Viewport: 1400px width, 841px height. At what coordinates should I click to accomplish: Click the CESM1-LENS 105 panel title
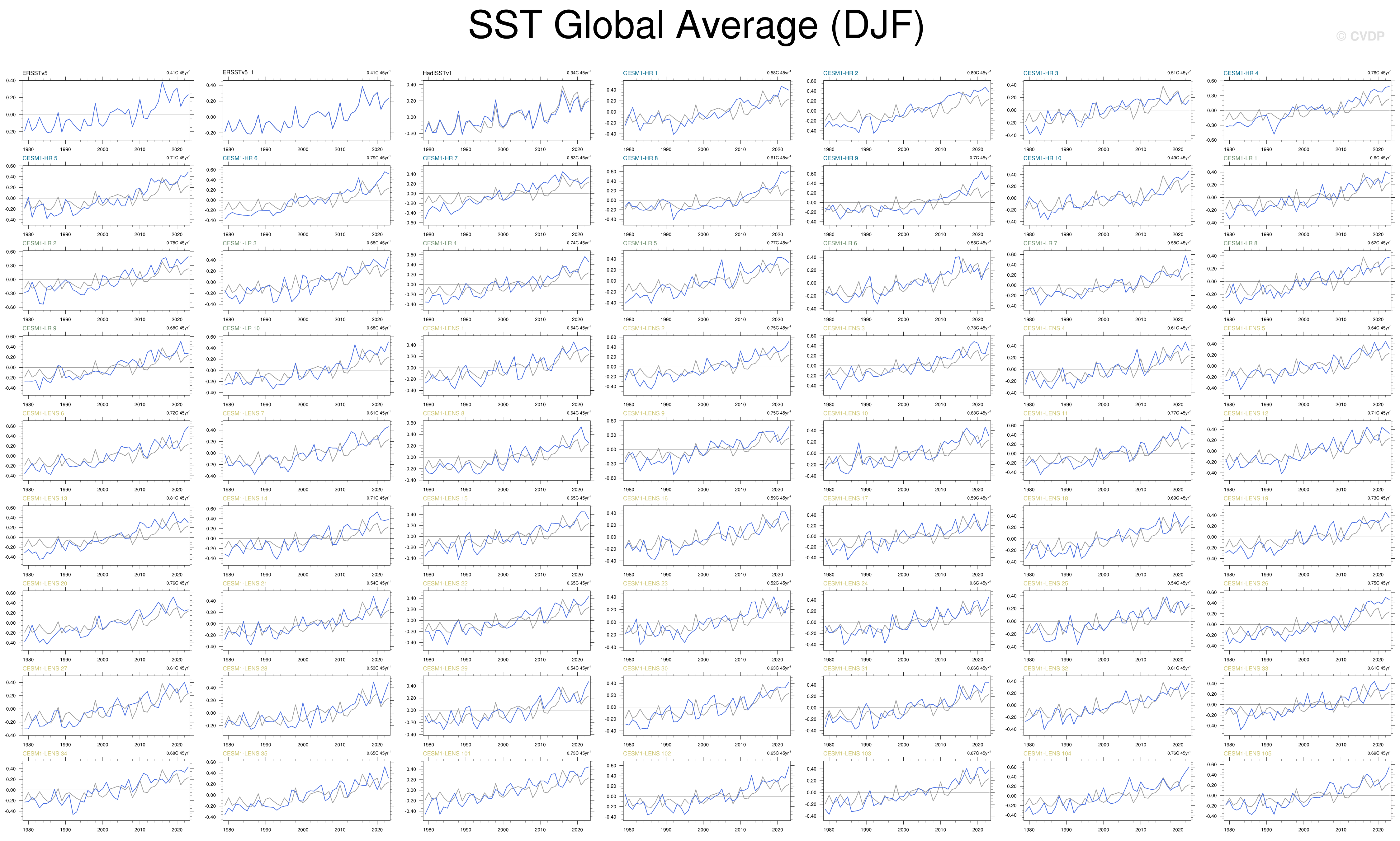[x=1247, y=753]
